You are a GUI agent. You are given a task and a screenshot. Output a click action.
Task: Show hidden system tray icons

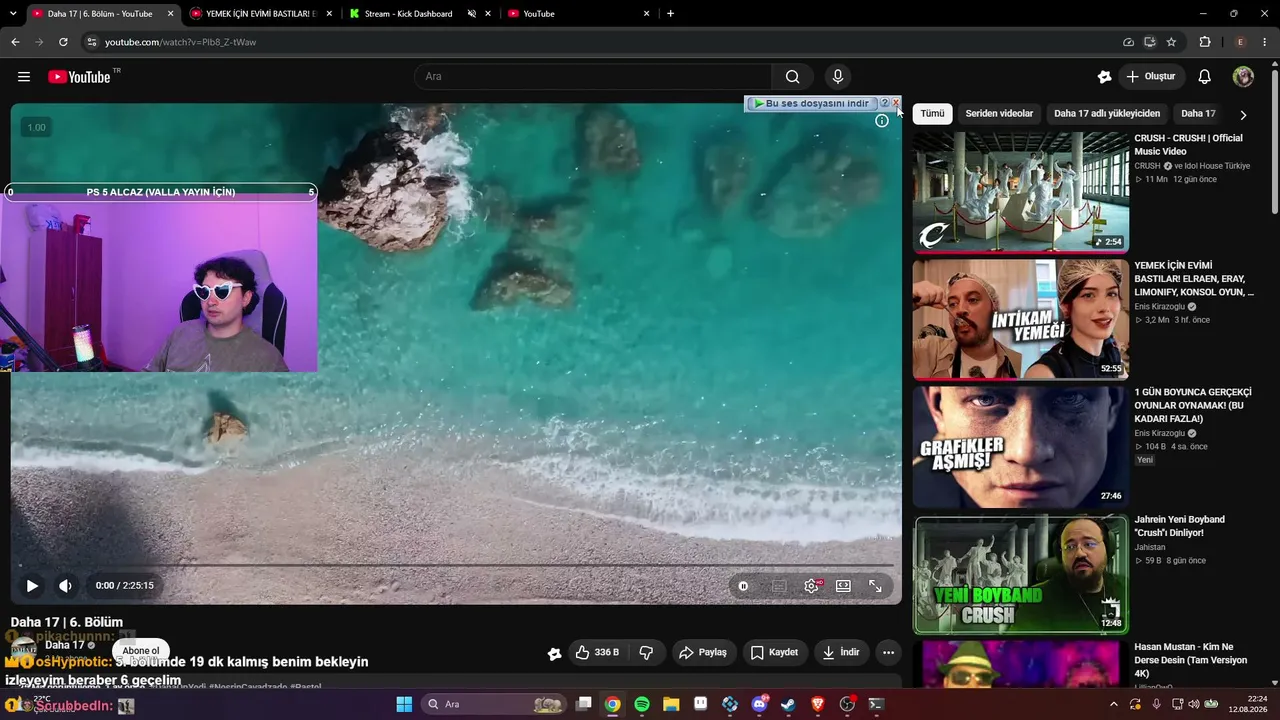1114,704
